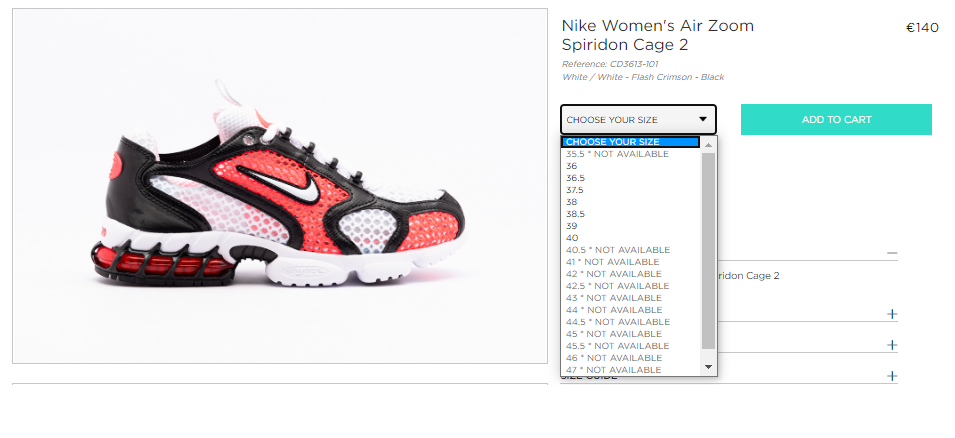Pick size 38 from the size list
Screen dimensions: 955x438
tap(631, 202)
